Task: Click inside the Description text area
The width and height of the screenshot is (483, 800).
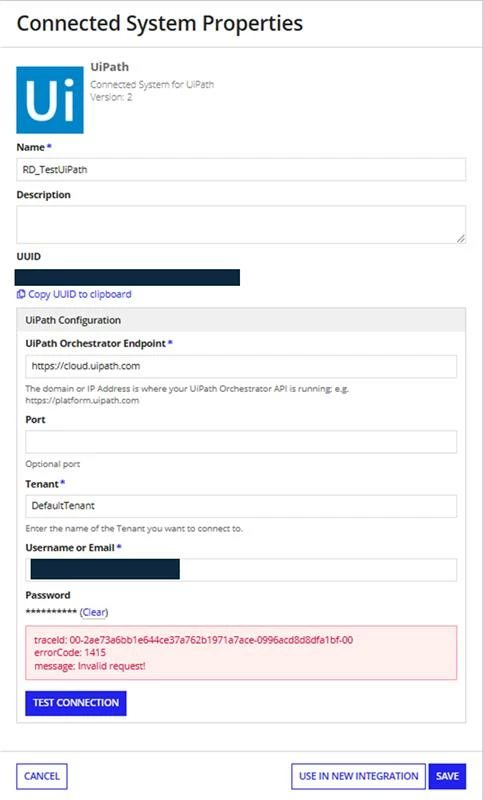Action: tap(241, 224)
